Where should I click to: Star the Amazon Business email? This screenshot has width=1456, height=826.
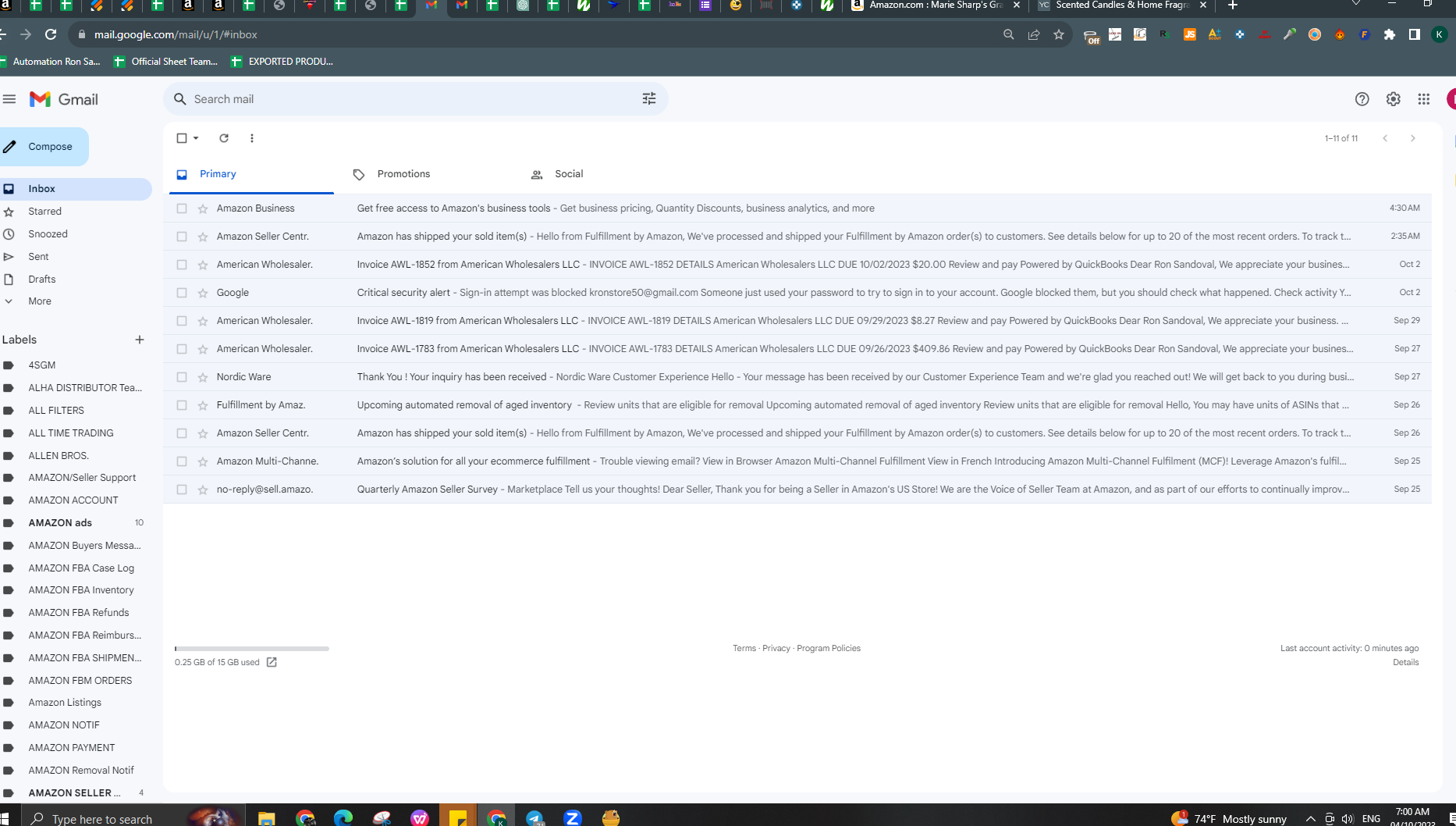coord(203,208)
